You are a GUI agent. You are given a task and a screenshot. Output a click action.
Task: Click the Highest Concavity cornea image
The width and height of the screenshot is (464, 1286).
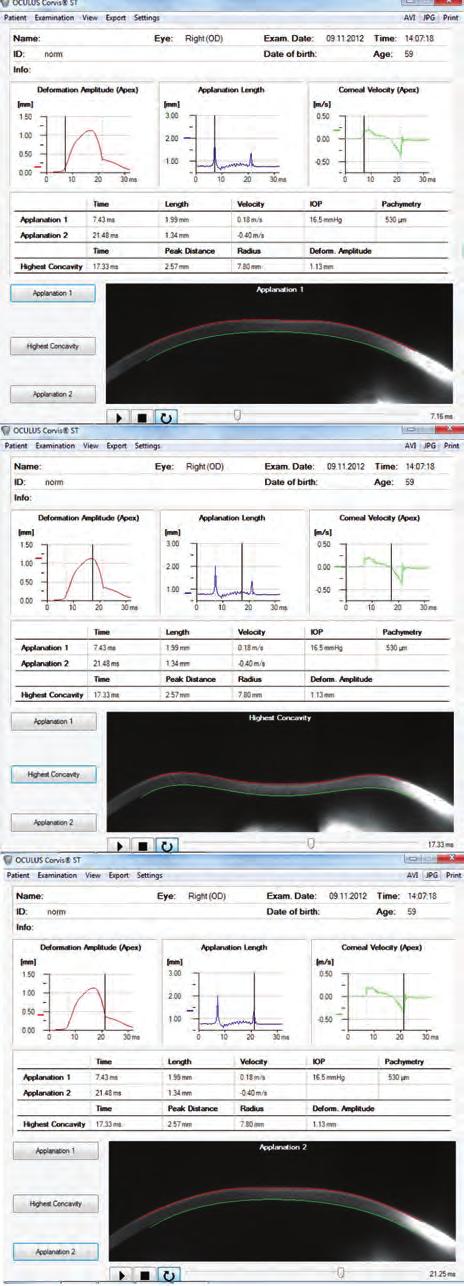click(280, 773)
